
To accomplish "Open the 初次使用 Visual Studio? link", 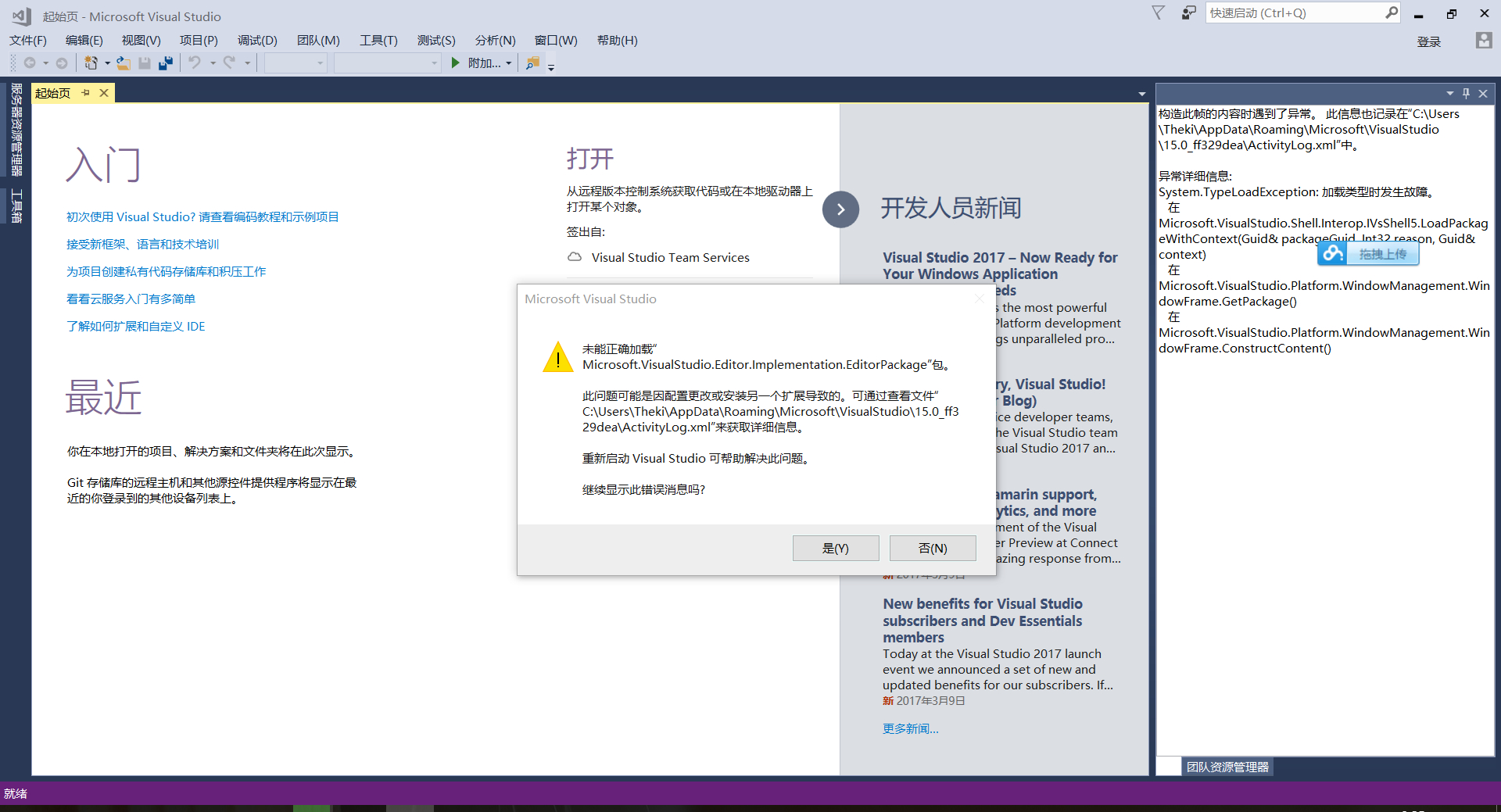I will (202, 216).
